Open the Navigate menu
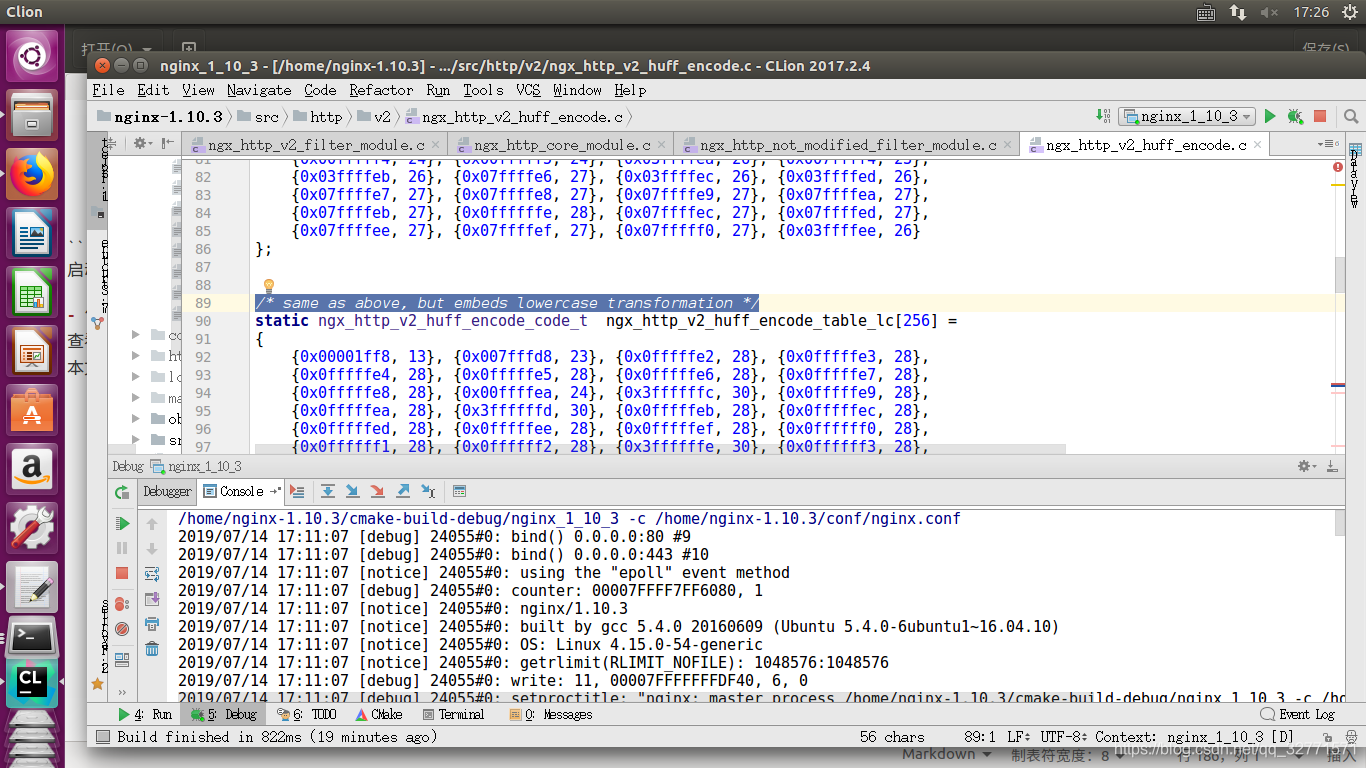Image resolution: width=1366 pixels, height=768 pixels. 259,90
